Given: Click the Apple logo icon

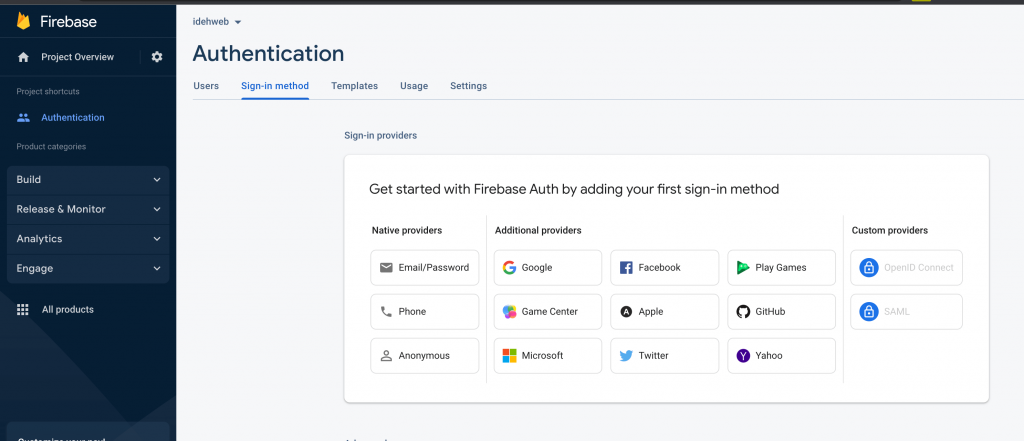Looking at the screenshot, I should [x=626, y=312].
